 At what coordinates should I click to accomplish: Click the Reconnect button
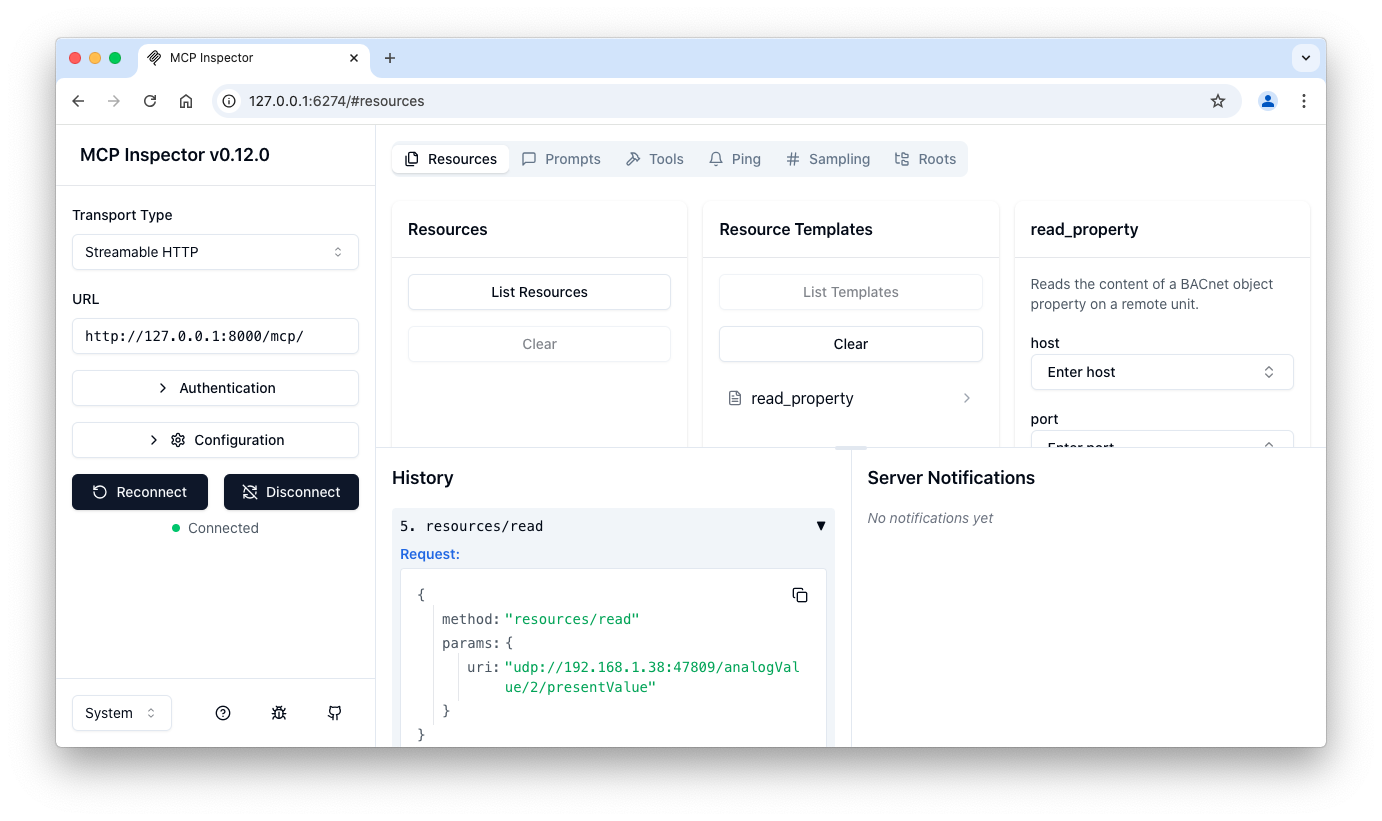(x=140, y=492)
